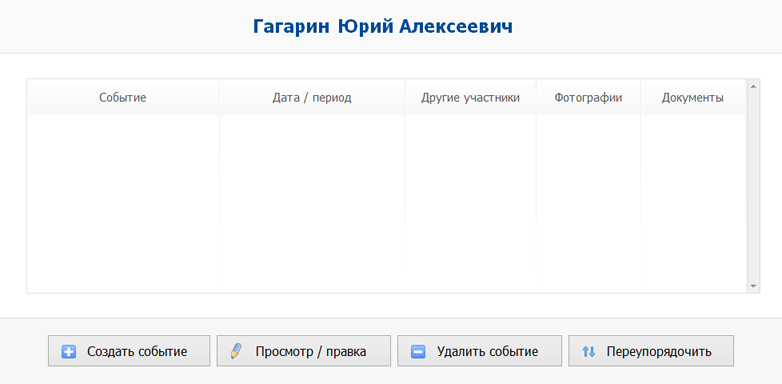This screenshot has height=384, width=782.
Task: Open the Просмотр / правка button text
Action: (311, 352)
